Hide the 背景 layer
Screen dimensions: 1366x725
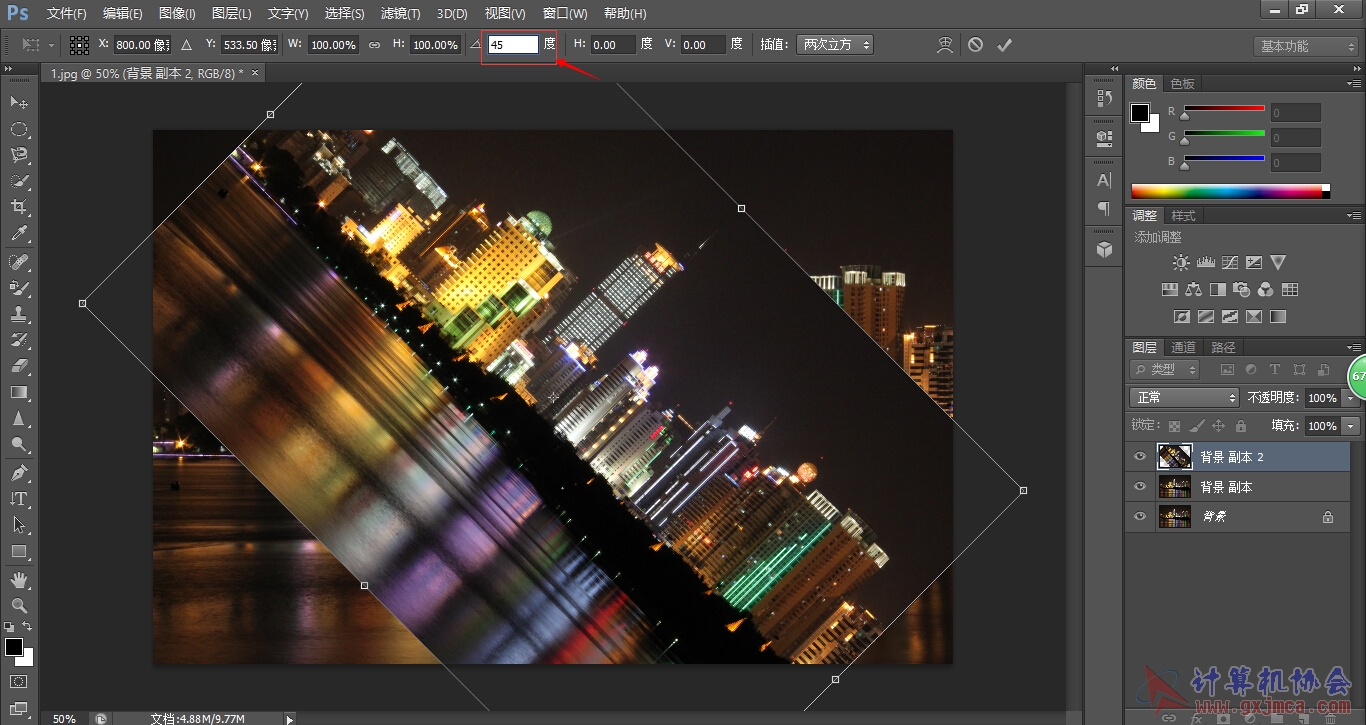1140,517
